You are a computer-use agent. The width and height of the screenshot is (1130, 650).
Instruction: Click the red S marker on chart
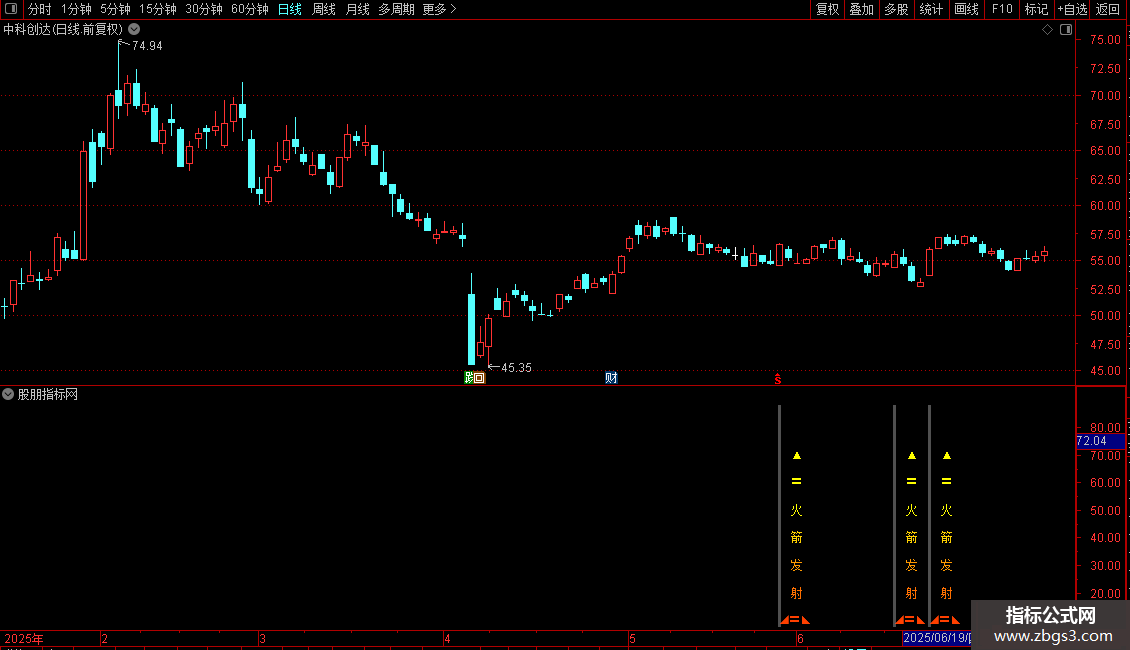pyautogui.click(x=778, y=379)
